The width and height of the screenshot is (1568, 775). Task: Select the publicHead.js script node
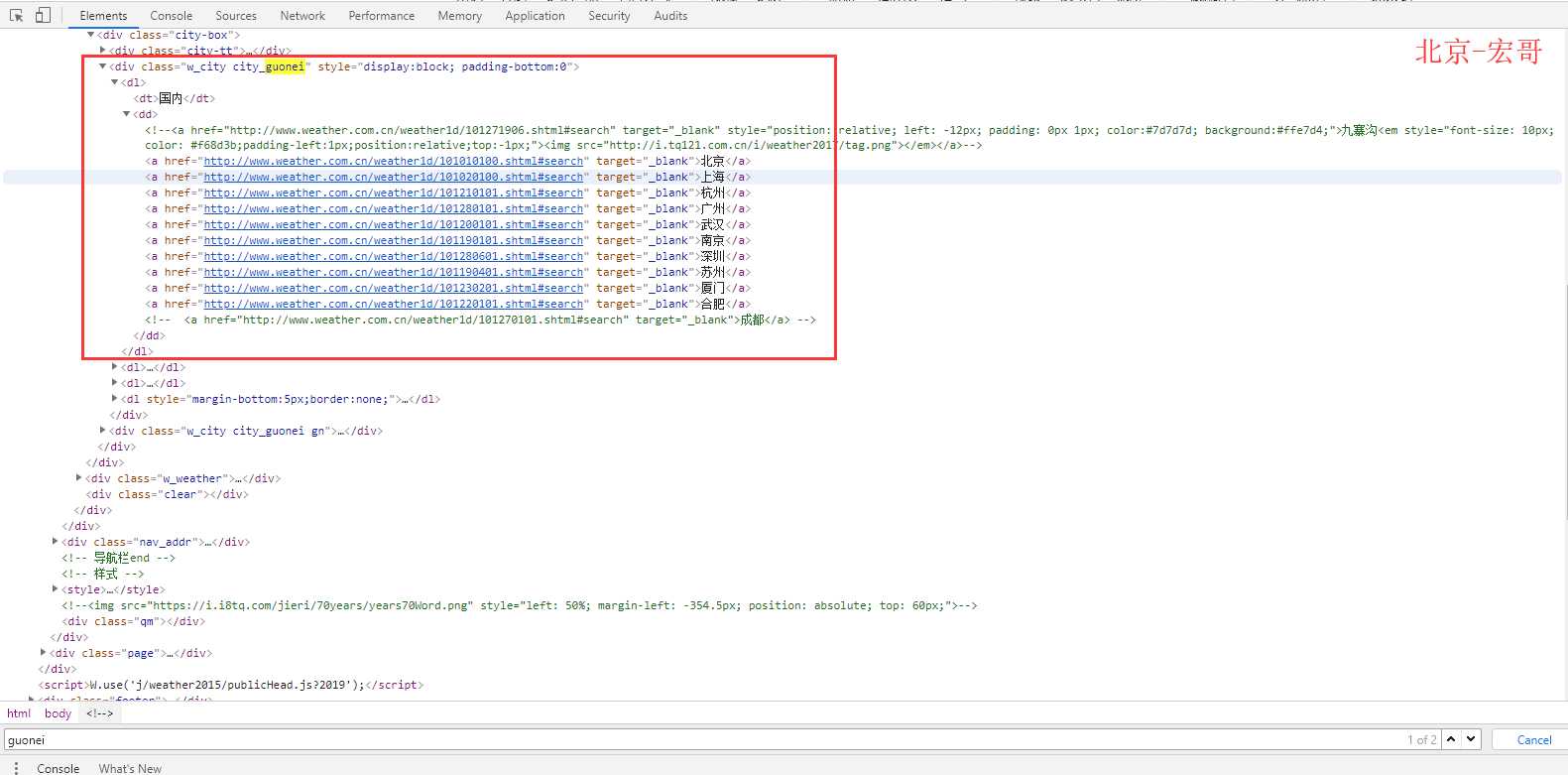[231, 685]
